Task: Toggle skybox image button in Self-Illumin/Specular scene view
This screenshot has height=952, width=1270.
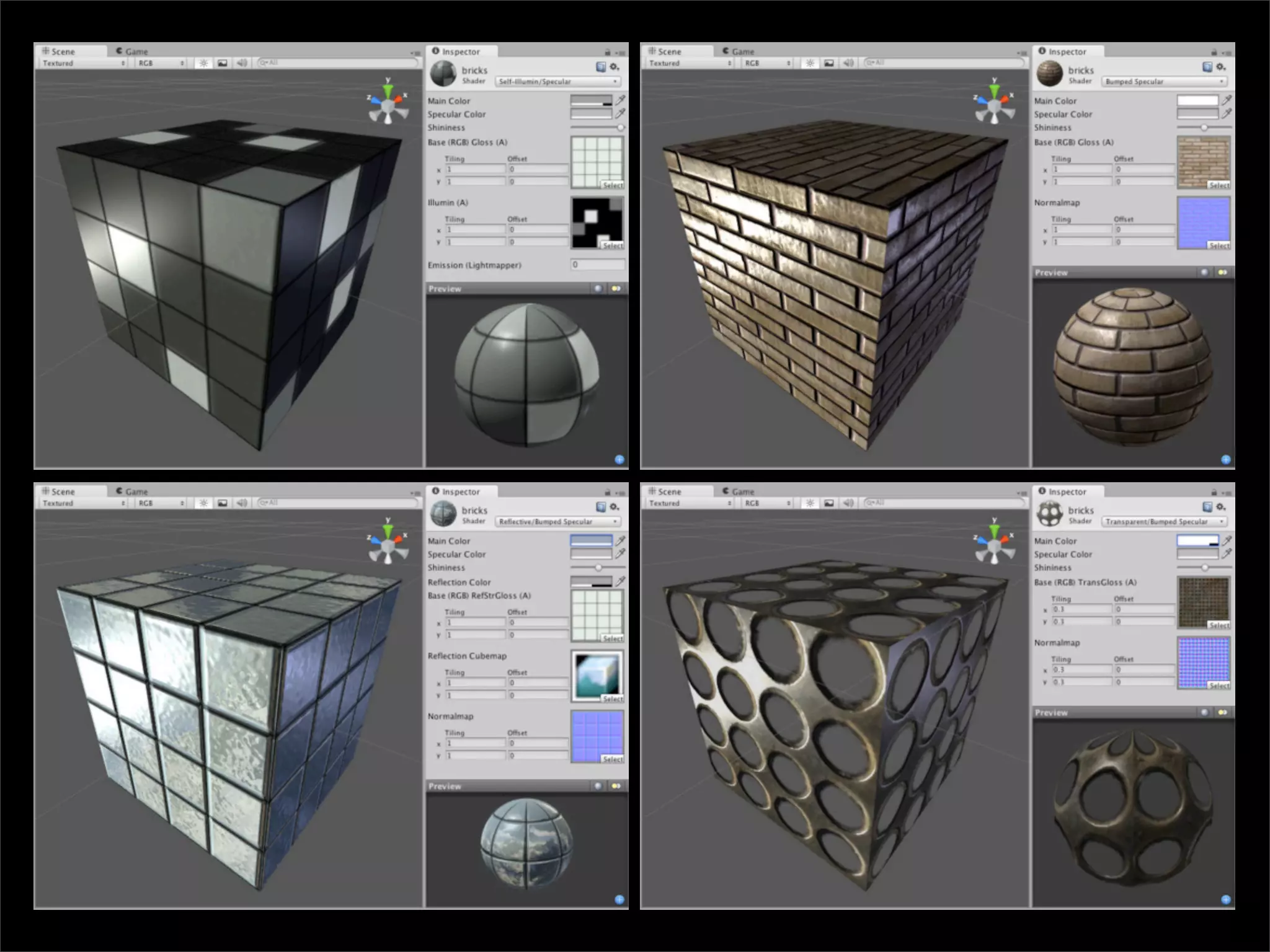Action: point(222,63)
